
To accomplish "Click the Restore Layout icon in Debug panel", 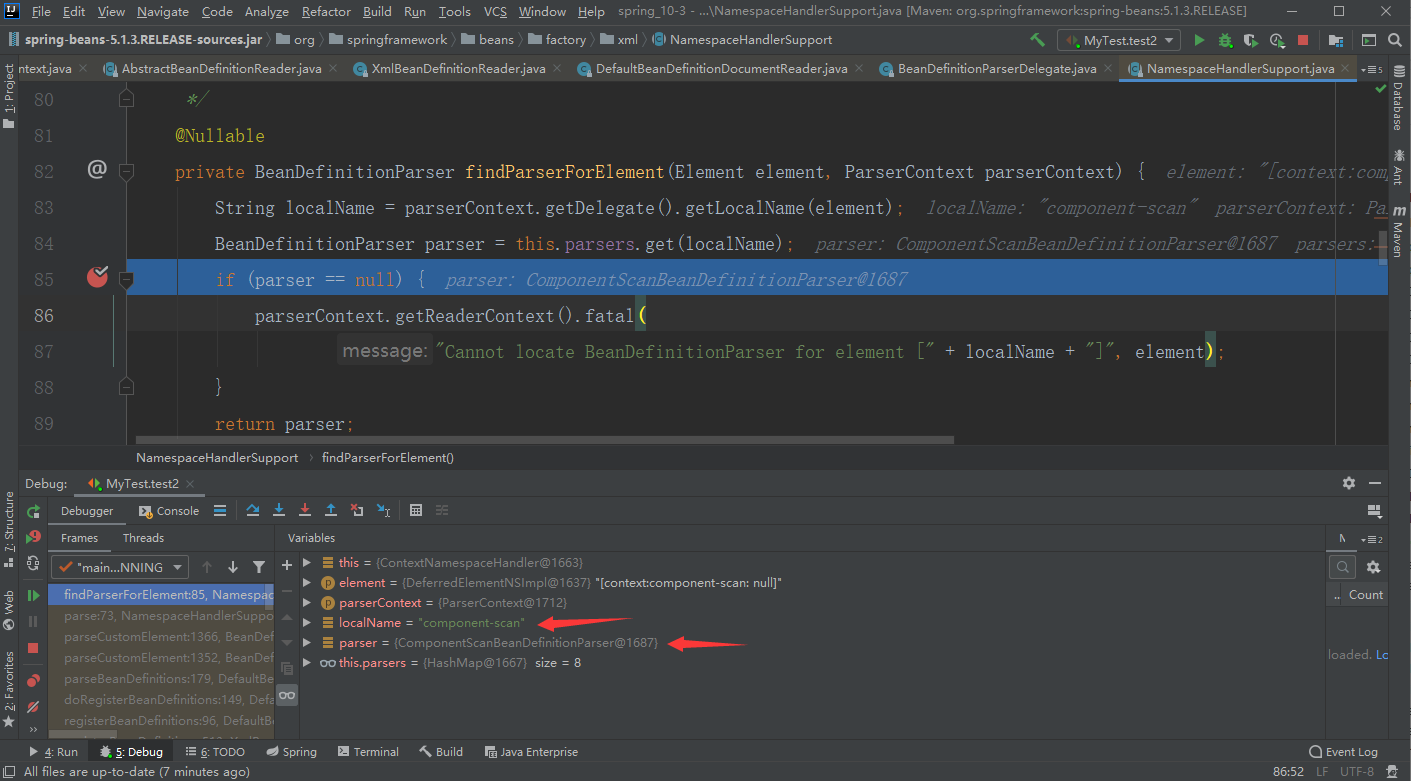I will coord(1374,511).
